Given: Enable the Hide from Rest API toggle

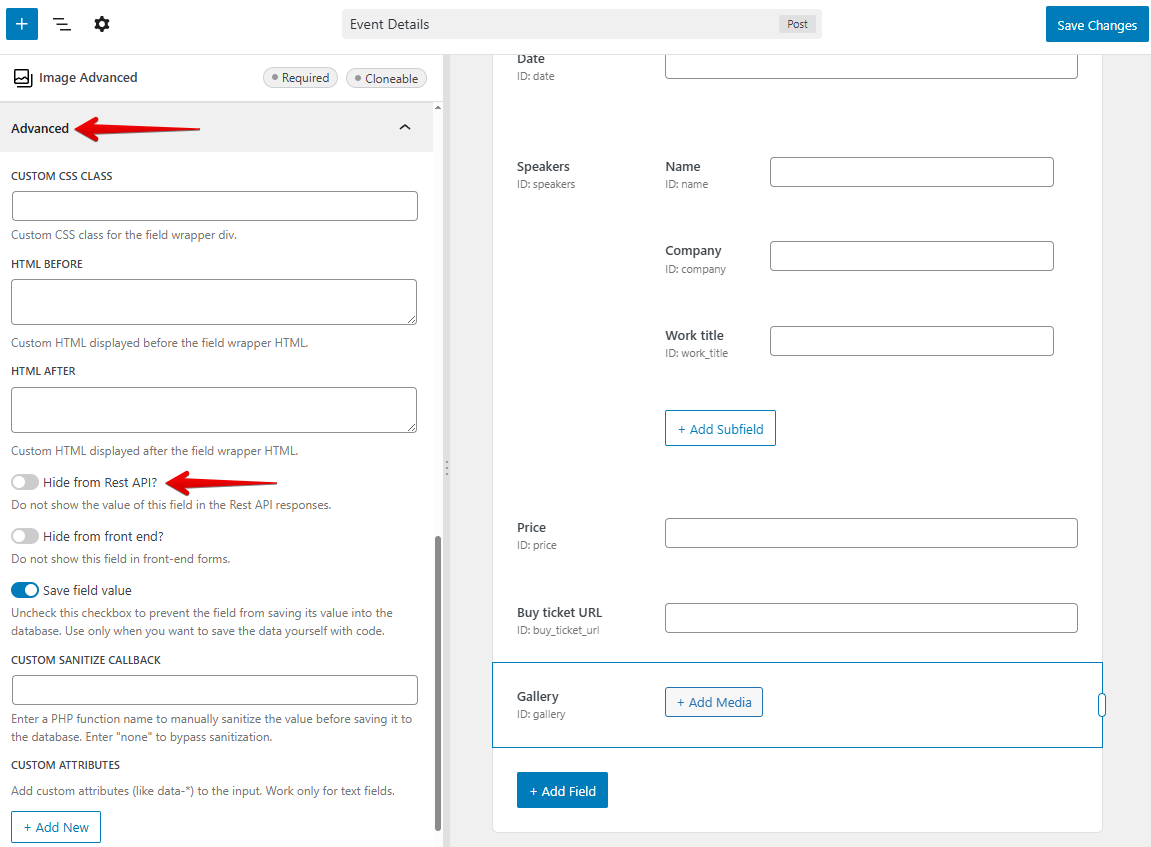Looking at the screenshot, I should pyautogui.click(x=24, y=482).
